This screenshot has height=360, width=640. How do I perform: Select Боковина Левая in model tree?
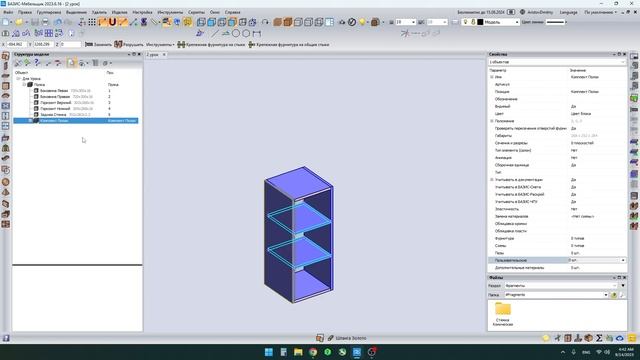click(x=54, y=91)
